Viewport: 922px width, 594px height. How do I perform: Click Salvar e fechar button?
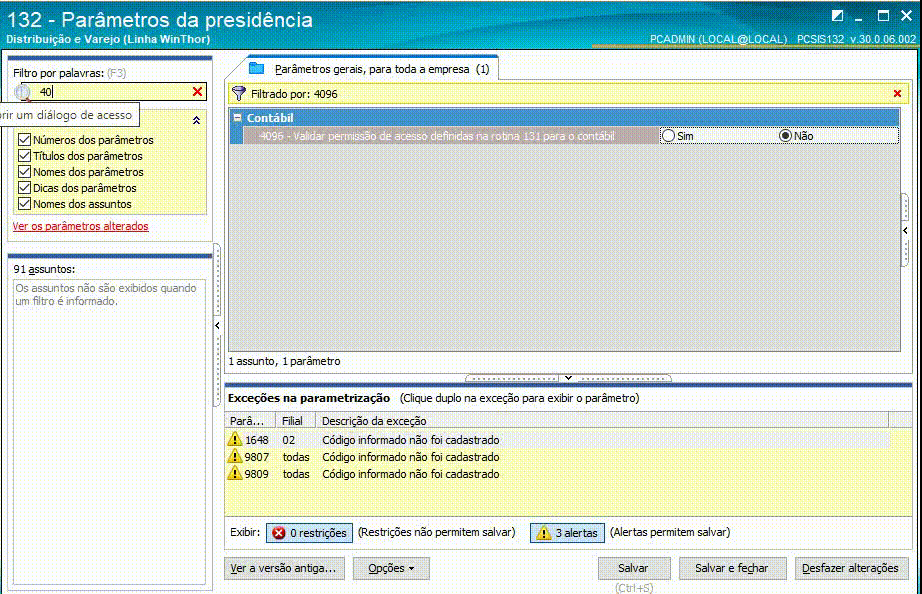[731, 568]
